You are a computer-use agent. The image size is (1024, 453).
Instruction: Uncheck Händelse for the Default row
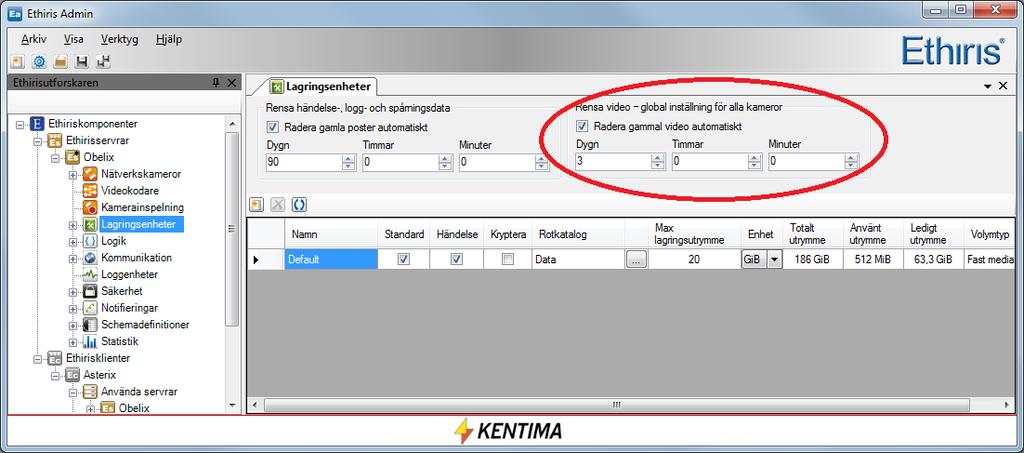pyautogui.click(x=457, y=259)
